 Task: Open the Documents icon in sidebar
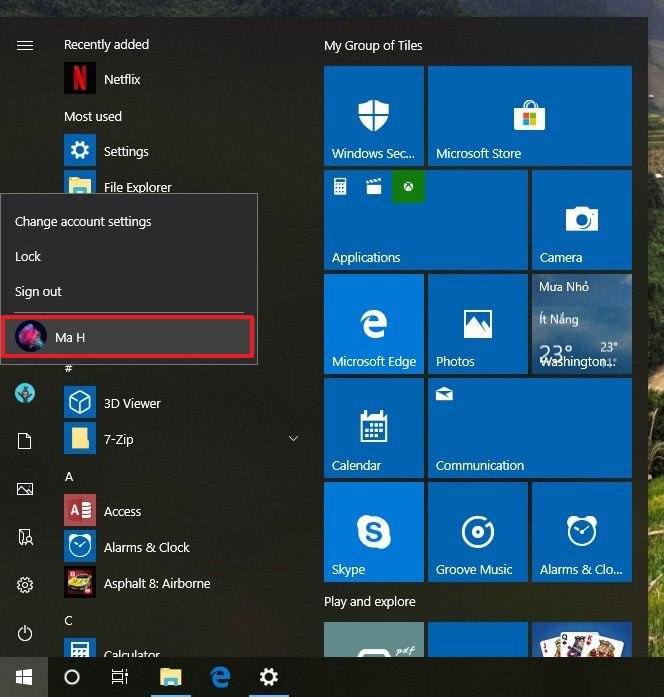[25, 441]
